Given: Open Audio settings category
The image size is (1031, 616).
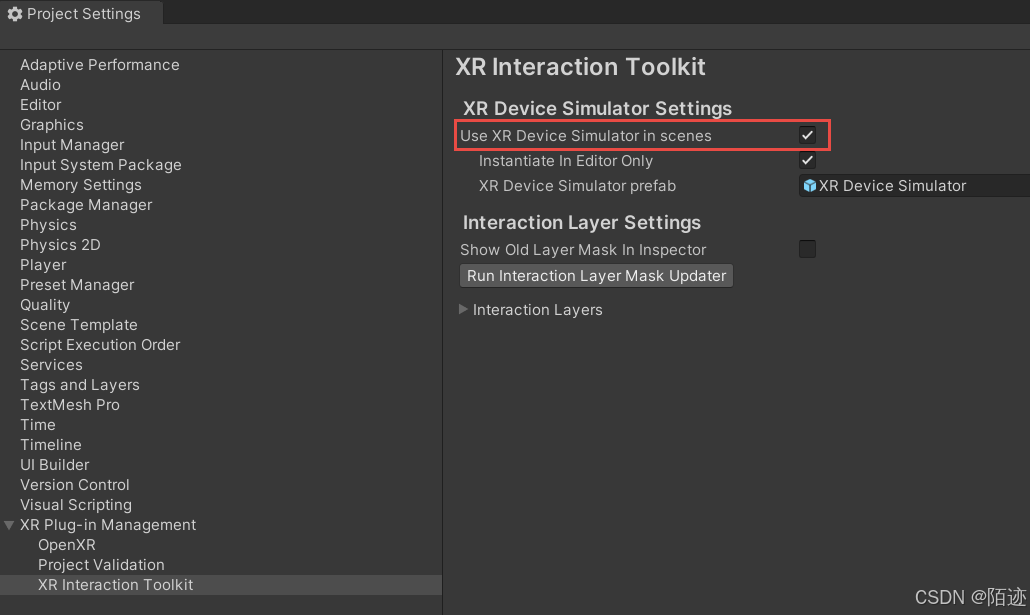Looking at the screenshot, I should [40, 85].
